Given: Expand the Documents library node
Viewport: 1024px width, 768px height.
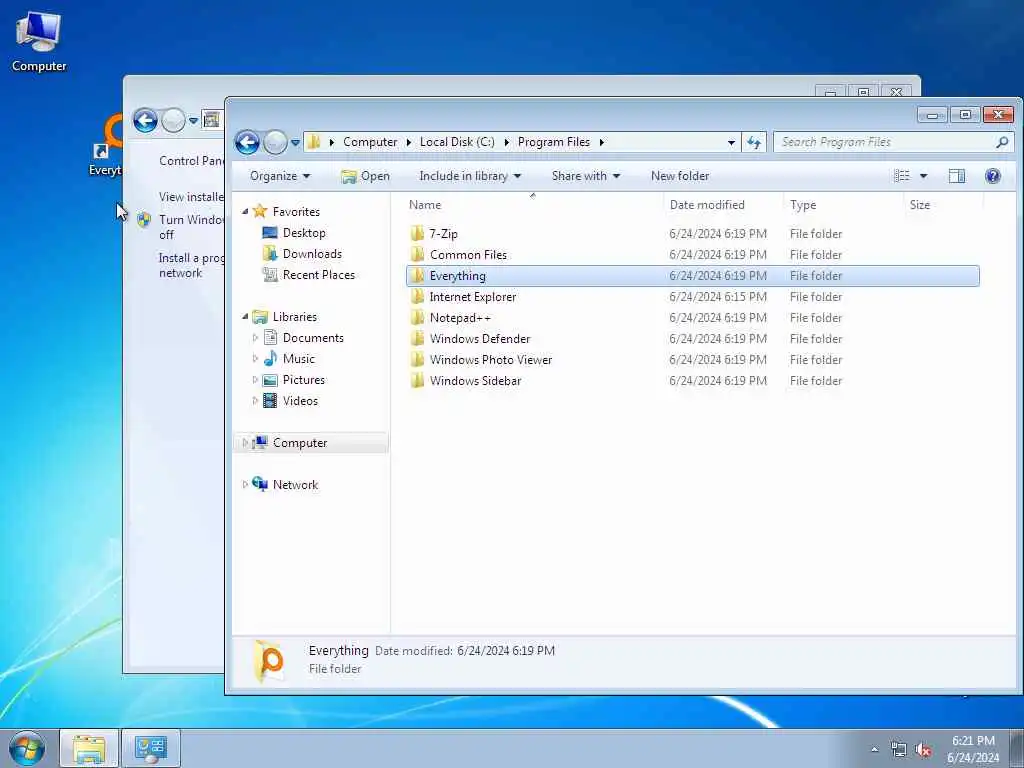Looking at the screenshot, I should 255,338.
